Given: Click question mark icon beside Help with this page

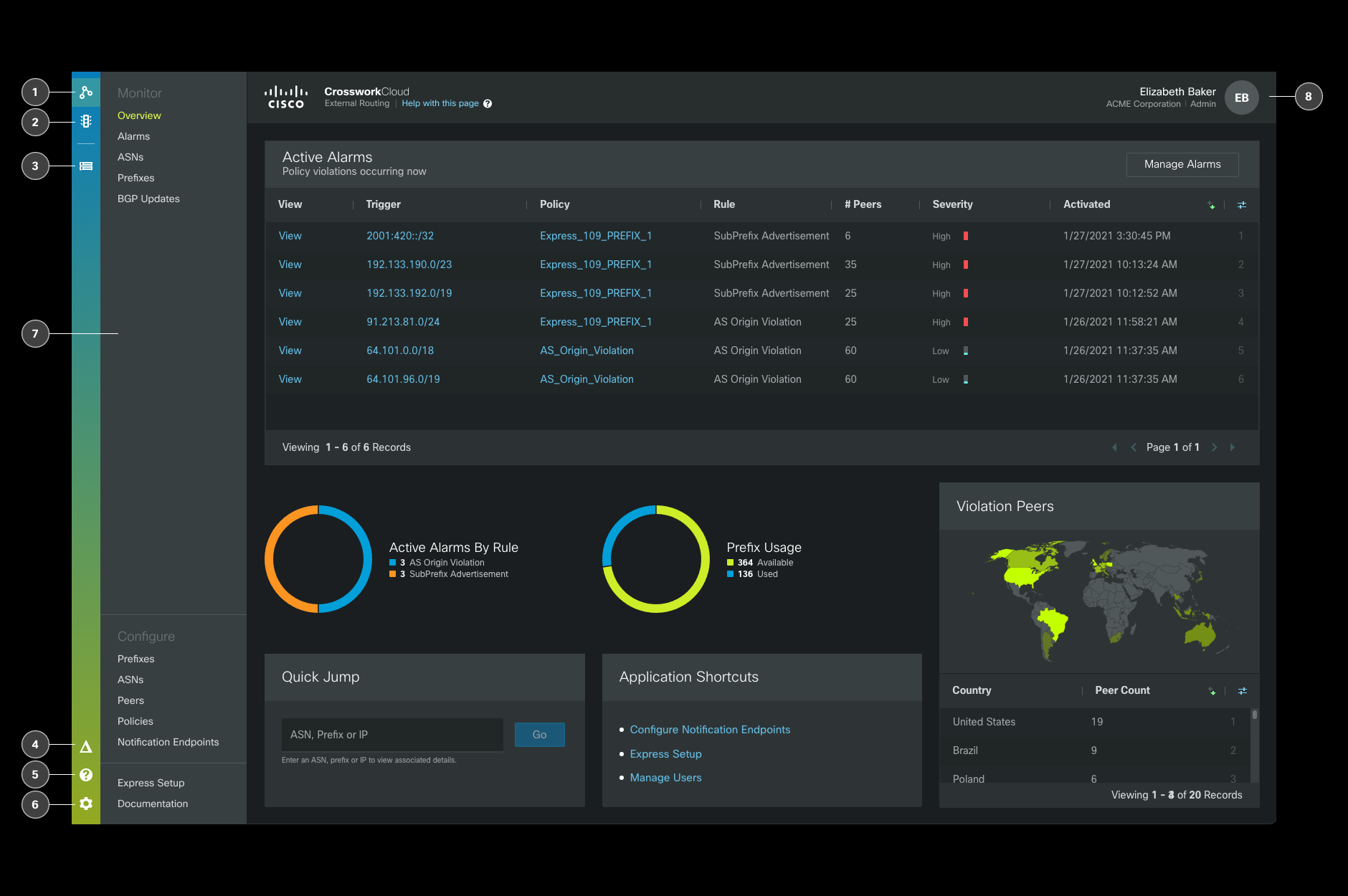Looking at the screenshot, I should click(488, 103).
